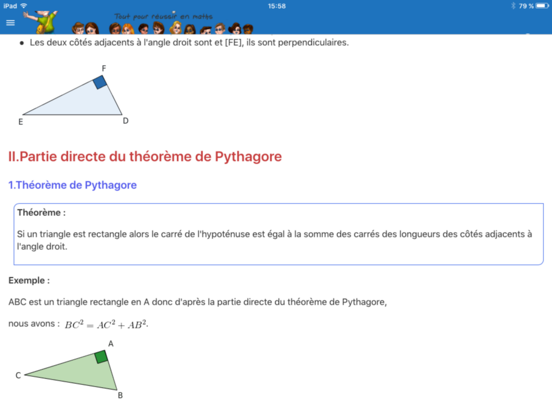Tap the 'Exemple :' label
Screen dimensions: 552x414
29,281
